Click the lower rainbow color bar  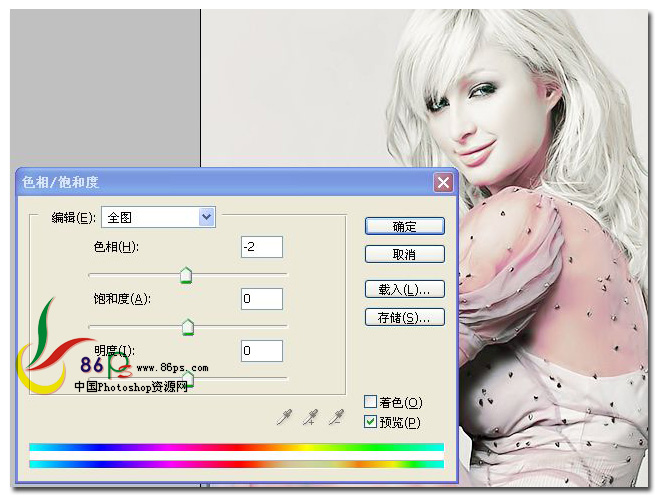coord(237,464)
